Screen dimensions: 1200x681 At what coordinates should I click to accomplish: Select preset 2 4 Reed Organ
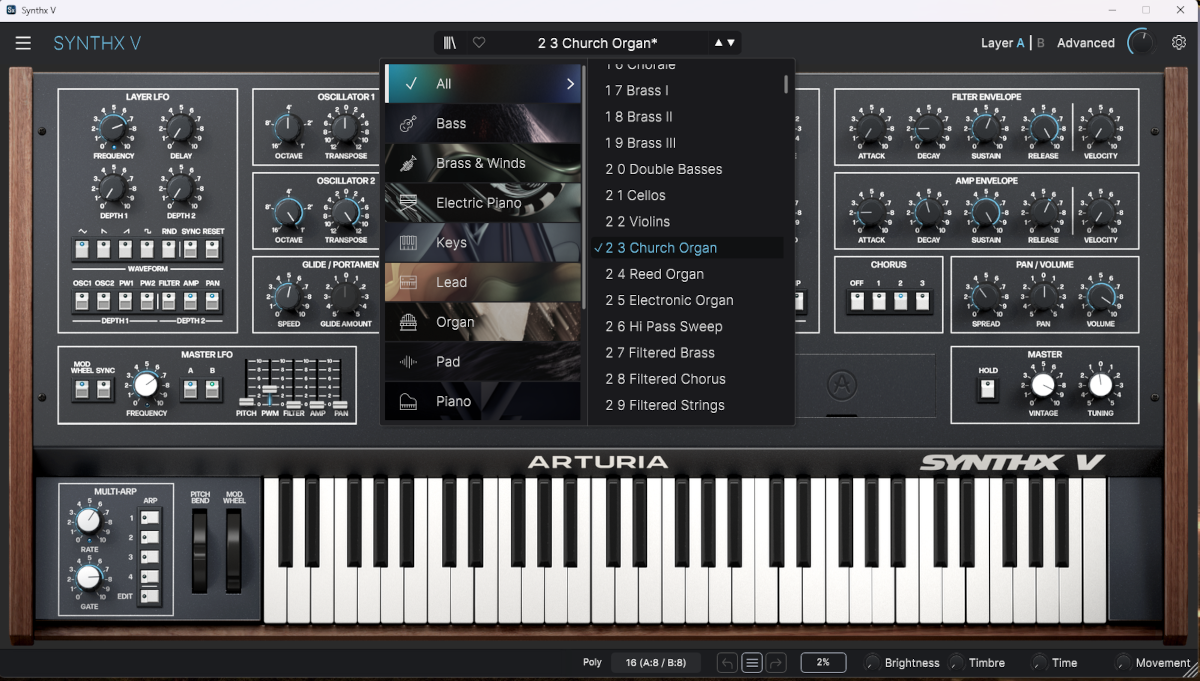point(688,274)
